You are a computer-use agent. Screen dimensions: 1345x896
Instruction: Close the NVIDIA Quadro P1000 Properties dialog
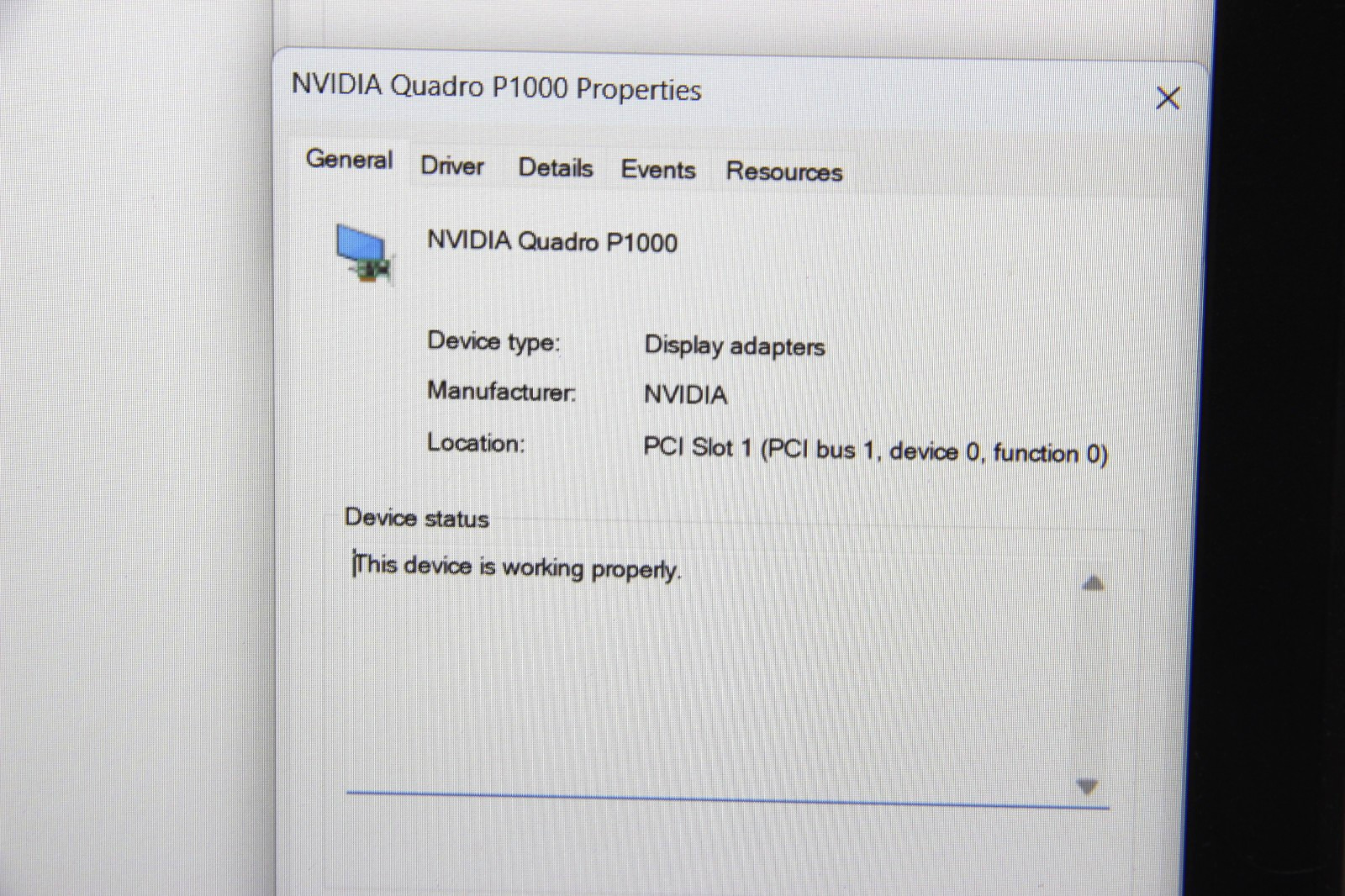[1168, 98]
